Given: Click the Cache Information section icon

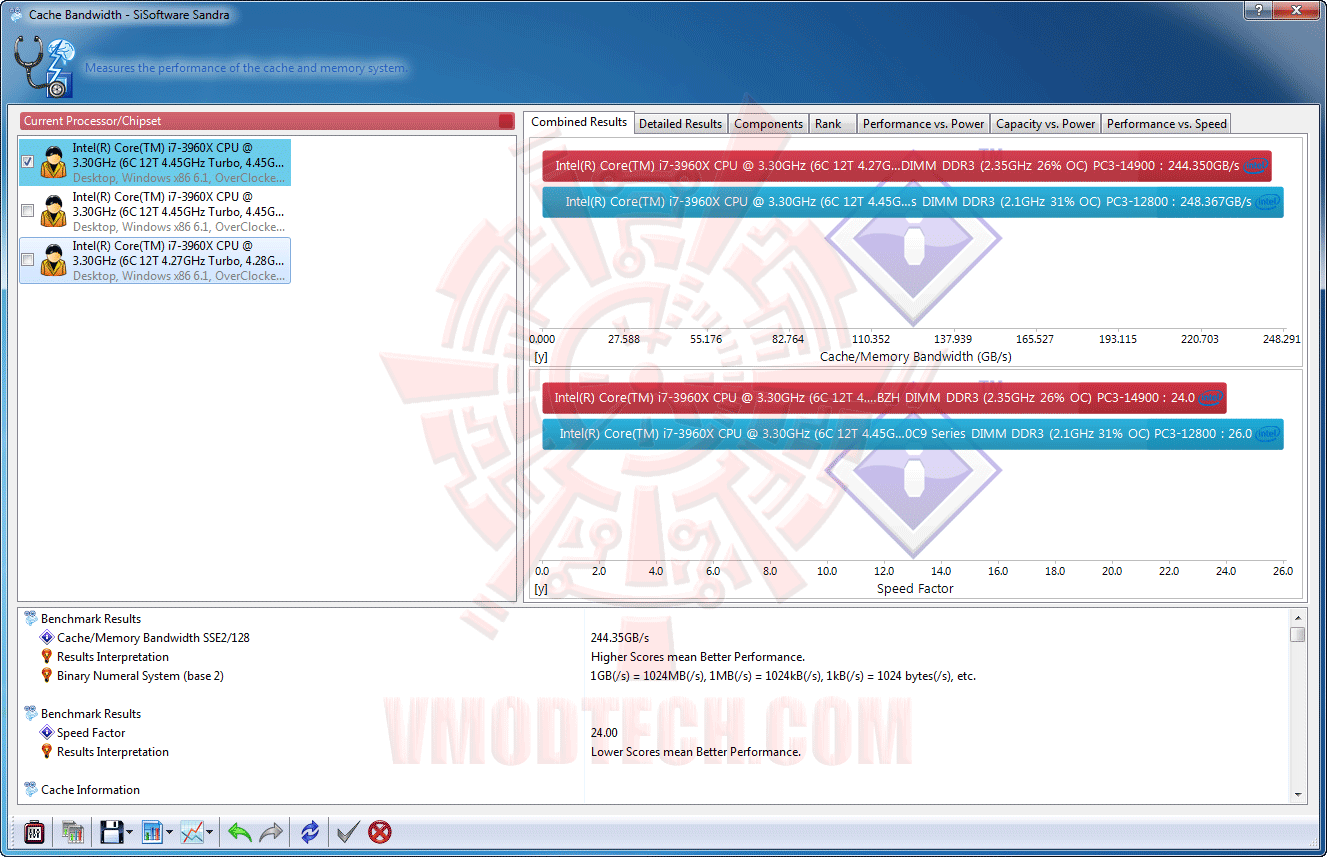Looking at the screenshot, I should tap(31, 790).
